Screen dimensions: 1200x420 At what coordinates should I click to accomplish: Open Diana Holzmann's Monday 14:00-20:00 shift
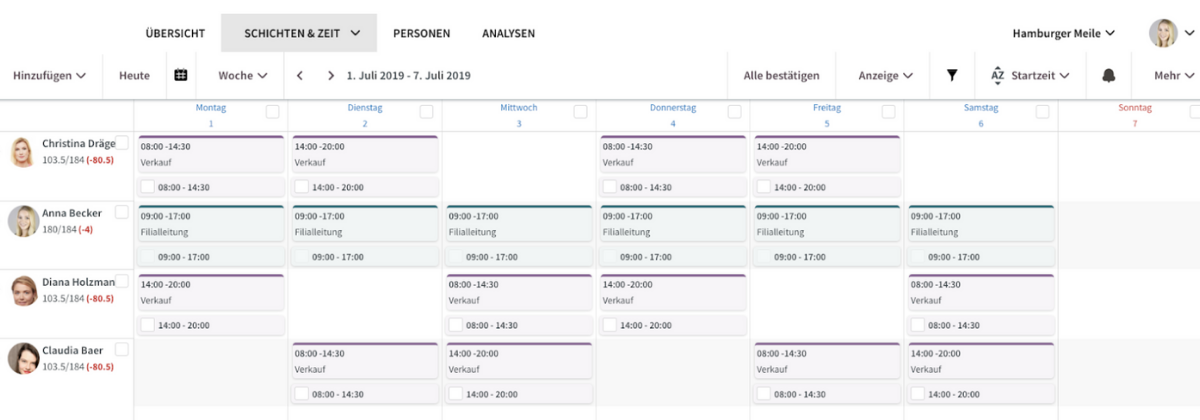click(210, 292)
